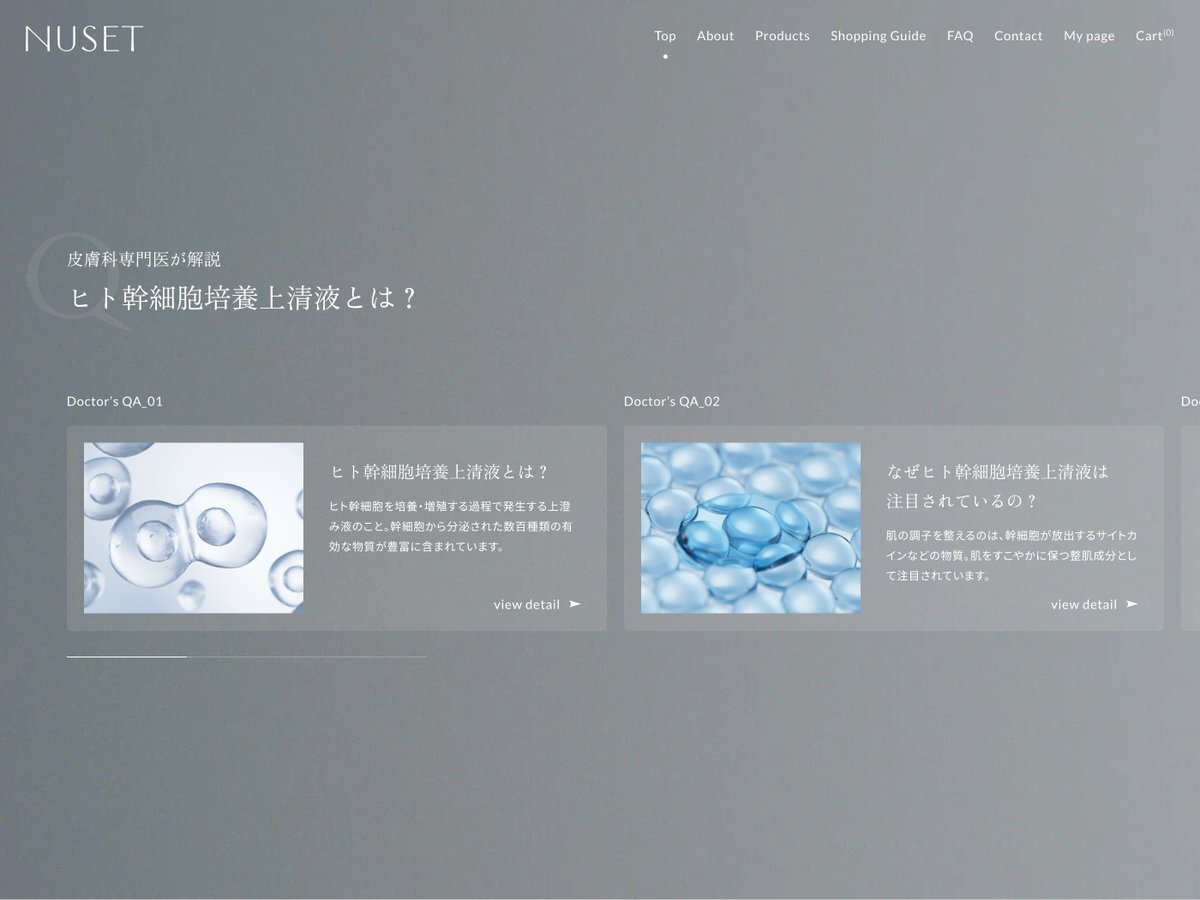Click QA_02 description starting 肌の調子を整える
Screen dimensions: 1200x900
(x=1011, y=555)
